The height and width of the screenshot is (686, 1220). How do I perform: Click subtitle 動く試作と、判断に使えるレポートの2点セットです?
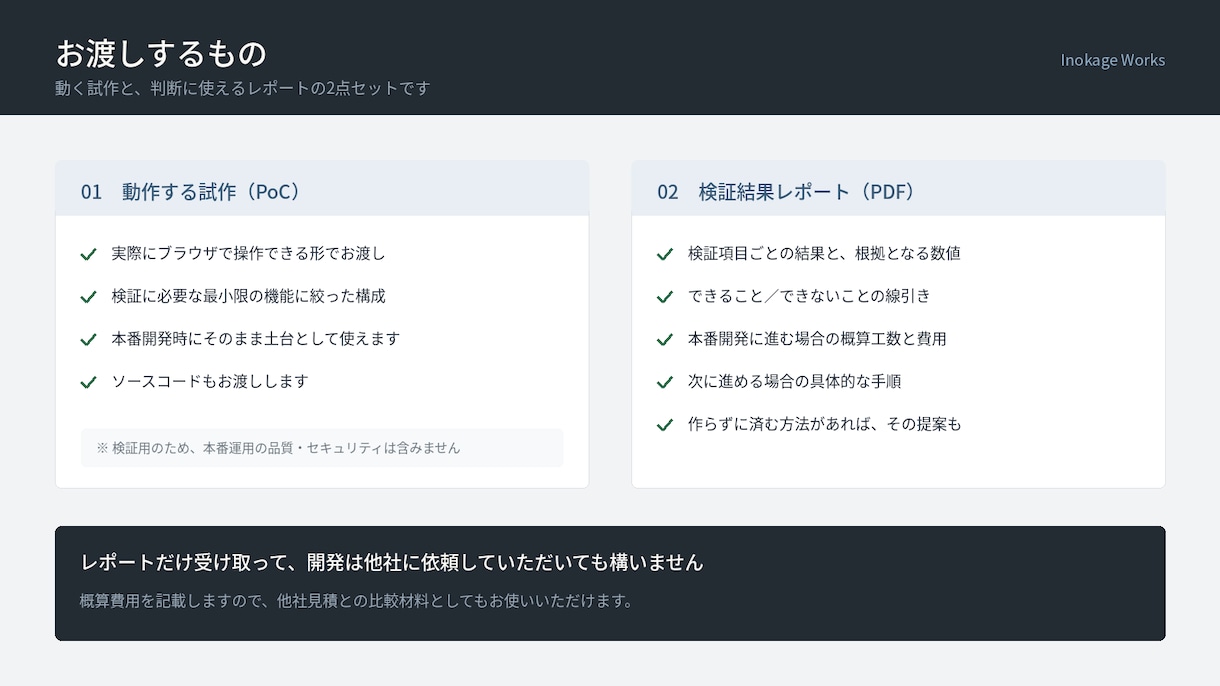tap(243, 88)
